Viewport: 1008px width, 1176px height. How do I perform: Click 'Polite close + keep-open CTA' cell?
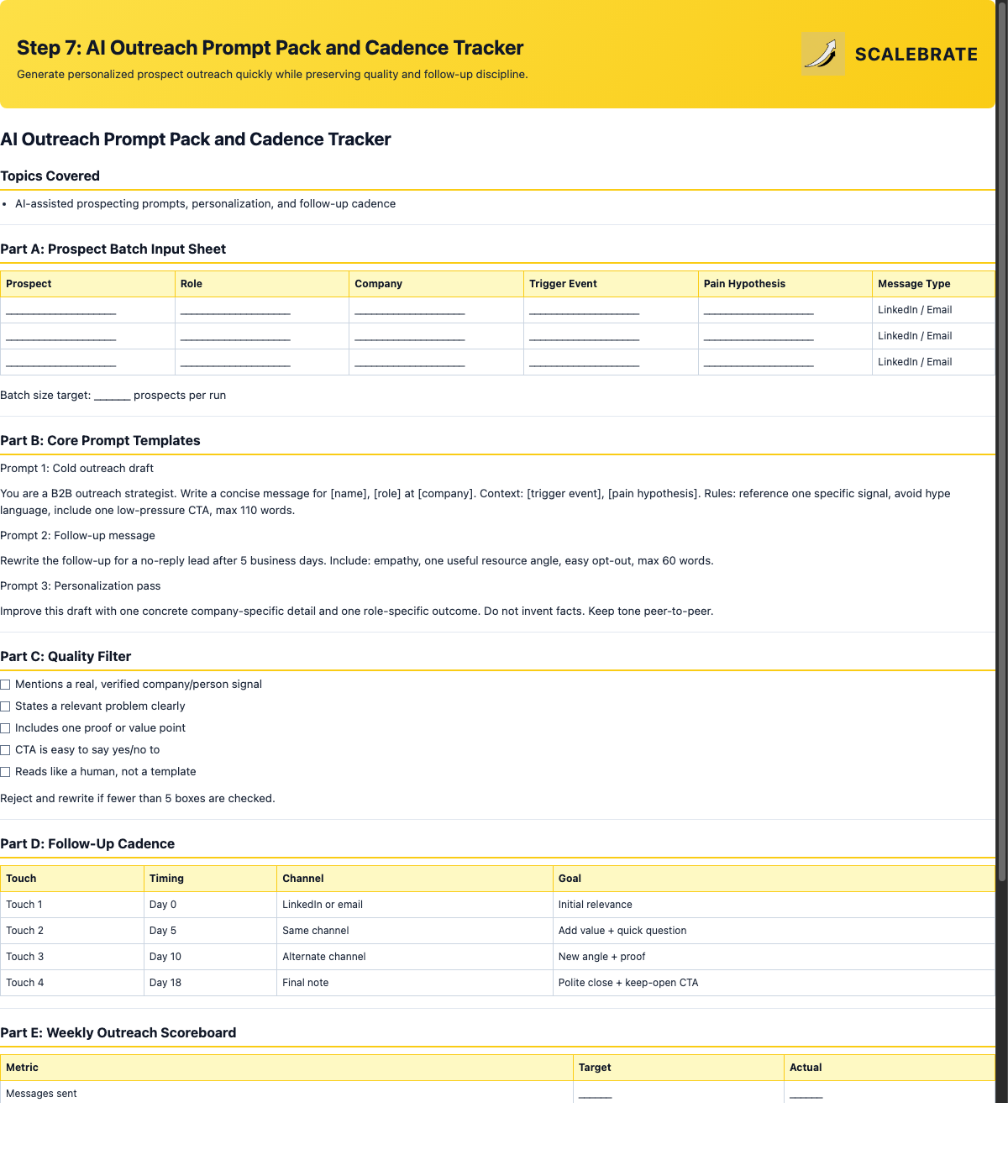pyautogui.click(x=774, y=983)
